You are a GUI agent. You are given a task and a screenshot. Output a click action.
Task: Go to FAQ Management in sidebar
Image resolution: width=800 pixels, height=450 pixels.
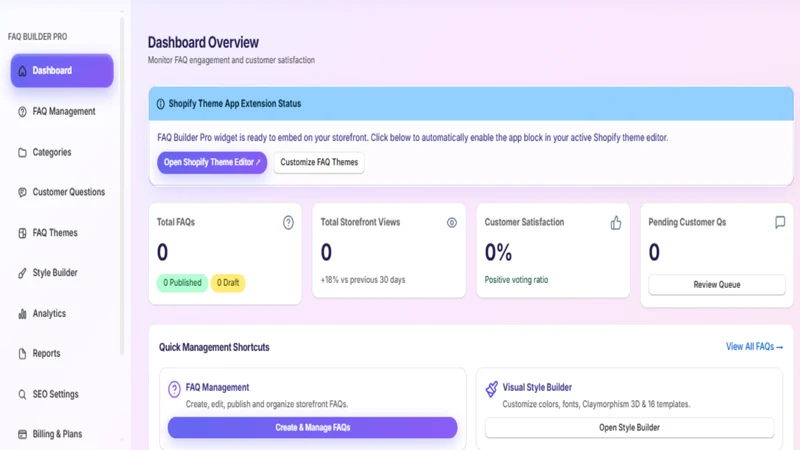coord(62,111)
